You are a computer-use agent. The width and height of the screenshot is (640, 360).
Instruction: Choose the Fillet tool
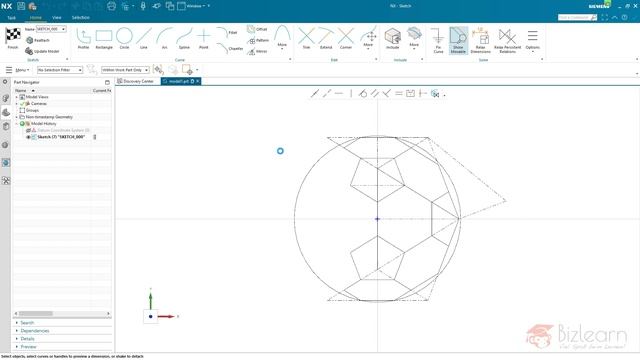click(227, 32)
